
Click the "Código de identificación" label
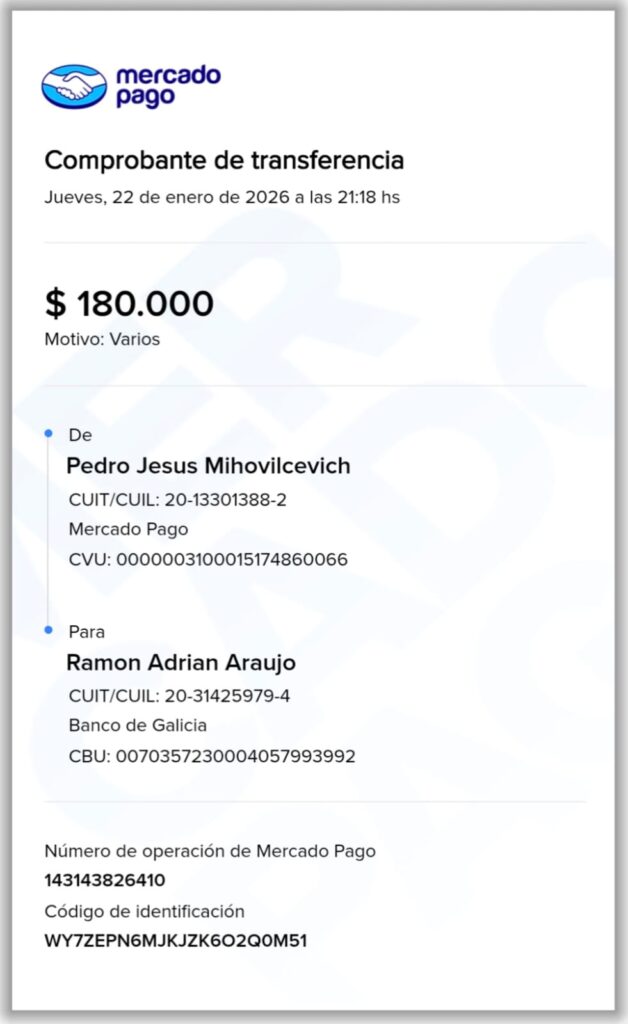144,911
